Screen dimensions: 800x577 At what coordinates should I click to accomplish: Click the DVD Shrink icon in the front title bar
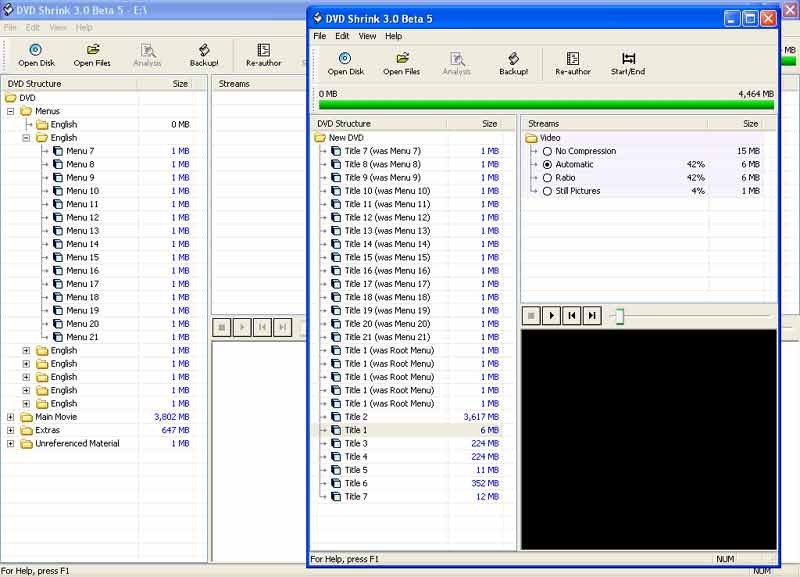pyautogui.click(x=317, y=18)
